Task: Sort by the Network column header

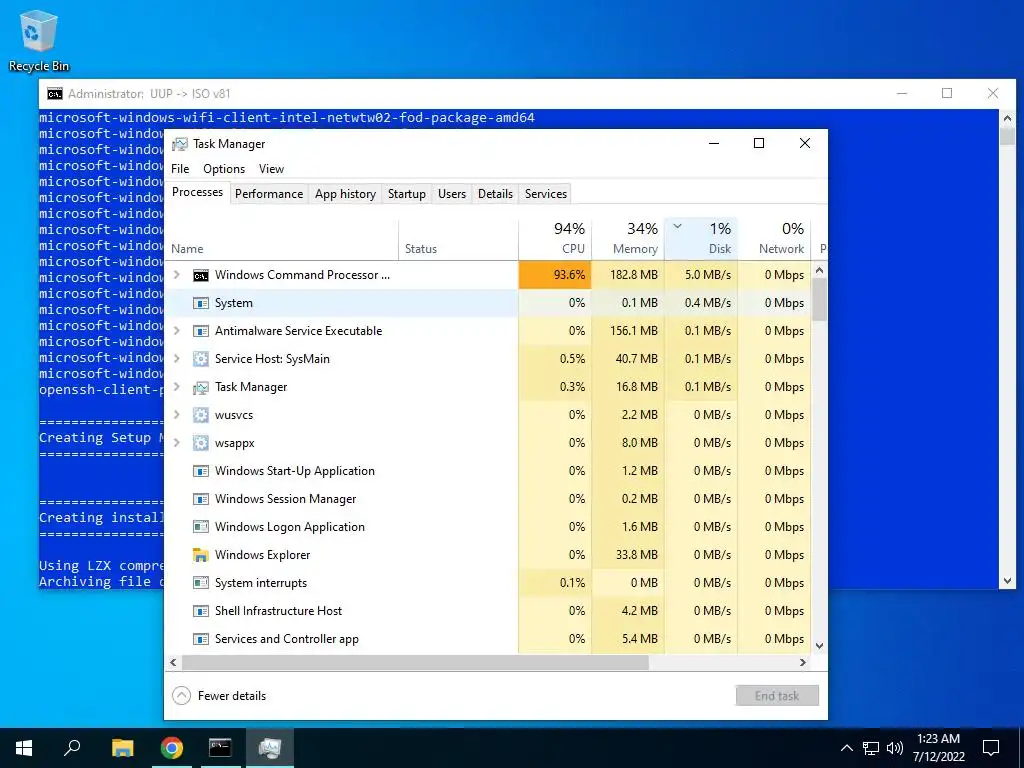Action: click(775, 238)
